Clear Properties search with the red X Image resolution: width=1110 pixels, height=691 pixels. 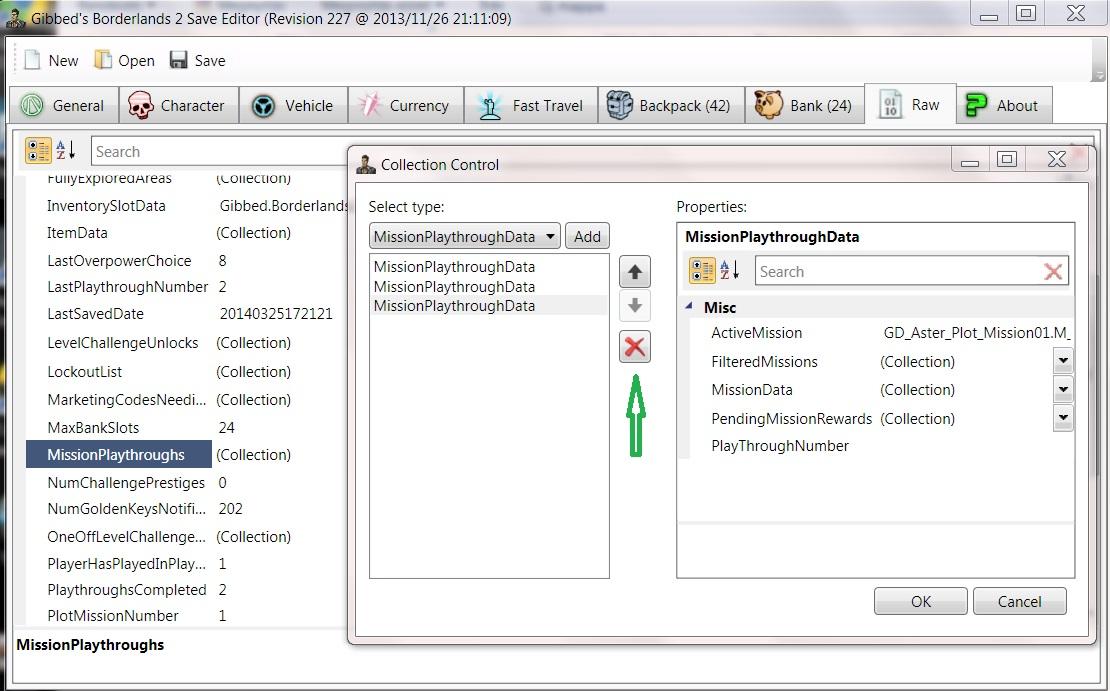1053,272
